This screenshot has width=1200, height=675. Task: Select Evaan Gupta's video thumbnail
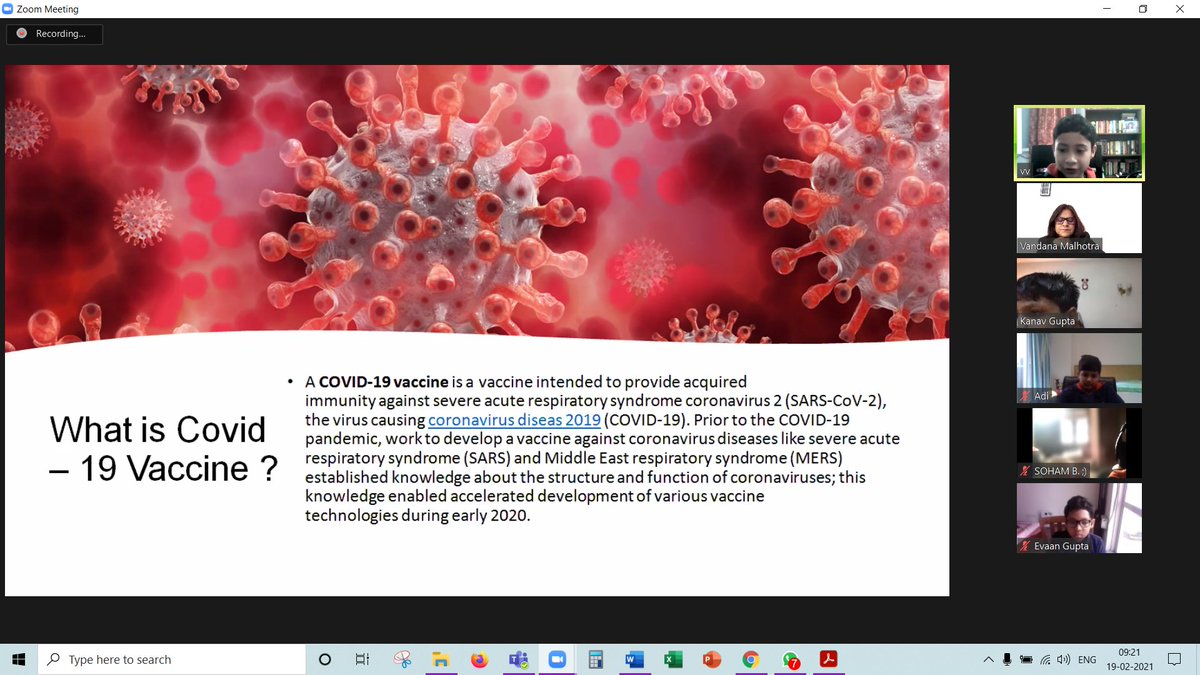tap(1079, 518)
